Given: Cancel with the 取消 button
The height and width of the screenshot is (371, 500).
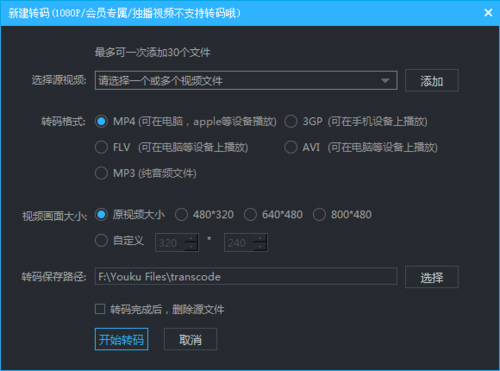Looking at the screenshot, I should (x=190, y=339).
